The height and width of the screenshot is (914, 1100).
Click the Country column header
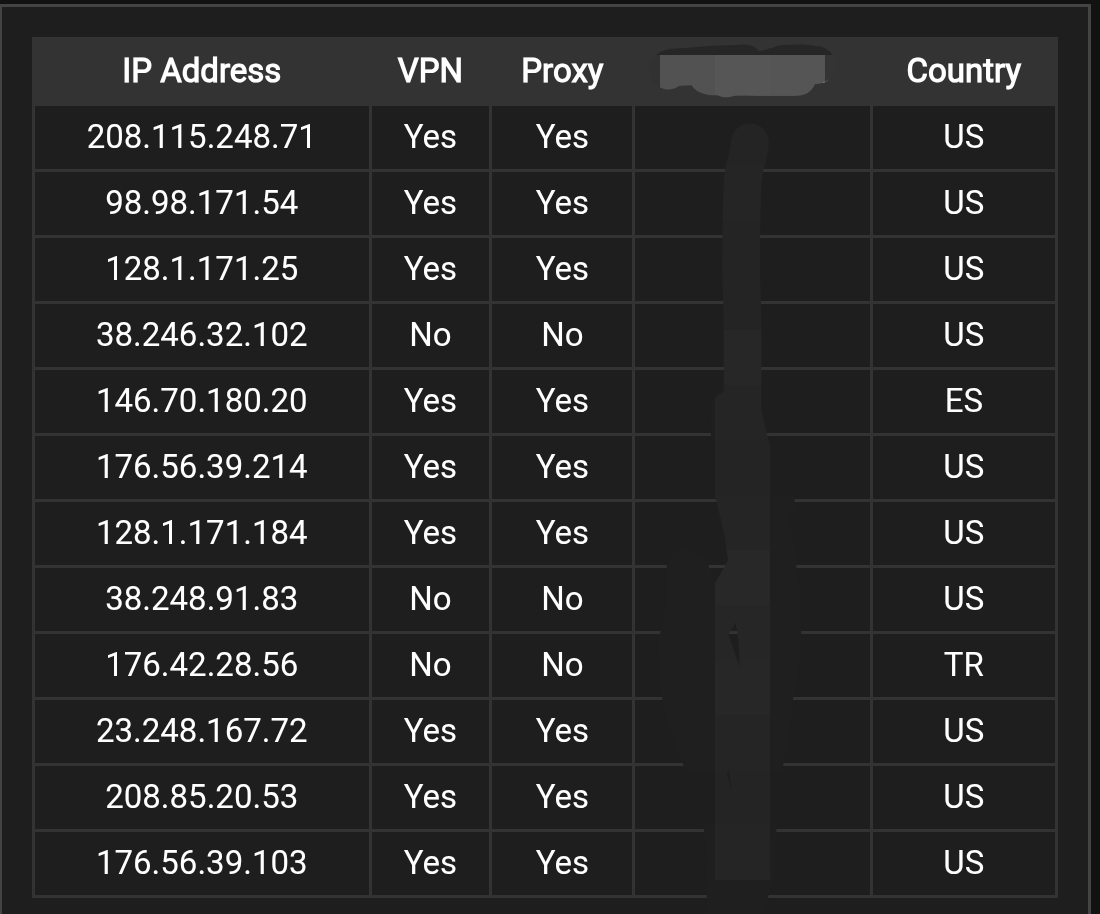[963, 72]
